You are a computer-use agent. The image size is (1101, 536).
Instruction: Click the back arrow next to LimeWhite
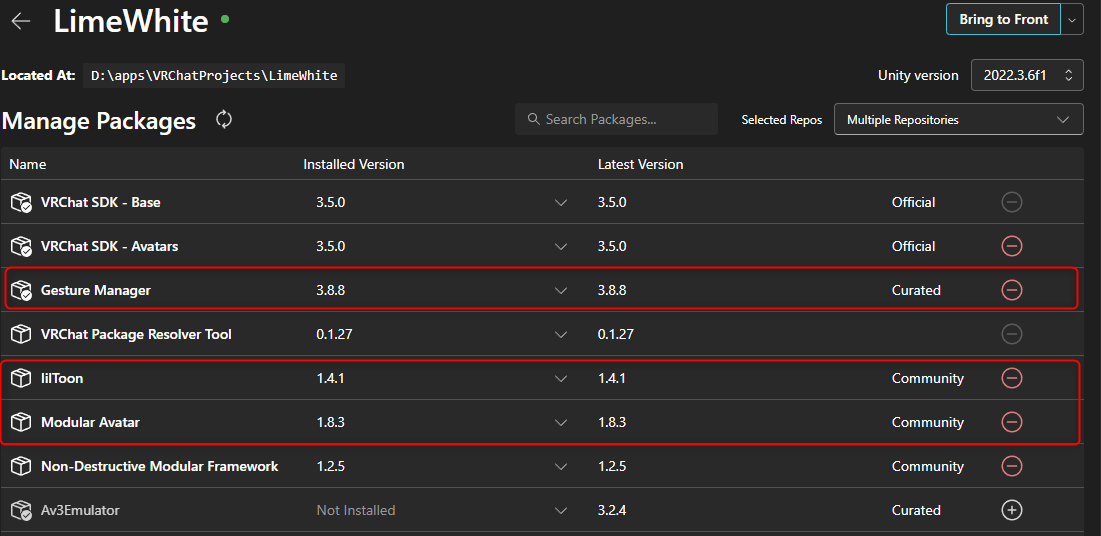pos(21,21)
